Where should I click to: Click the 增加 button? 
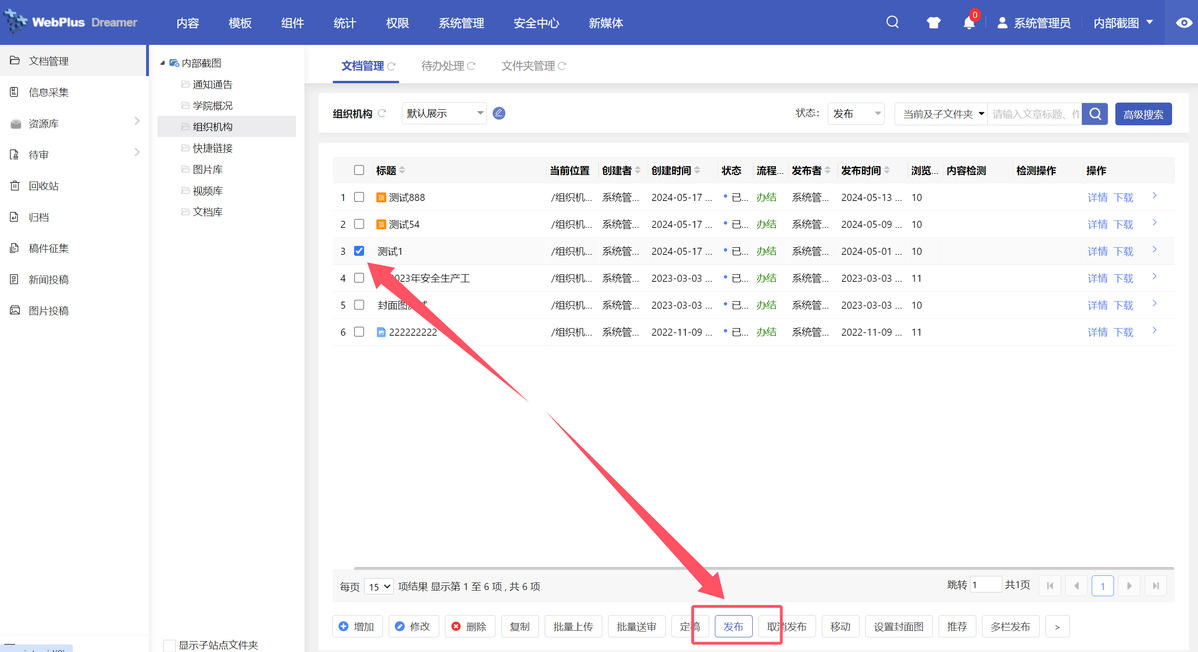(x=357, y=627)
